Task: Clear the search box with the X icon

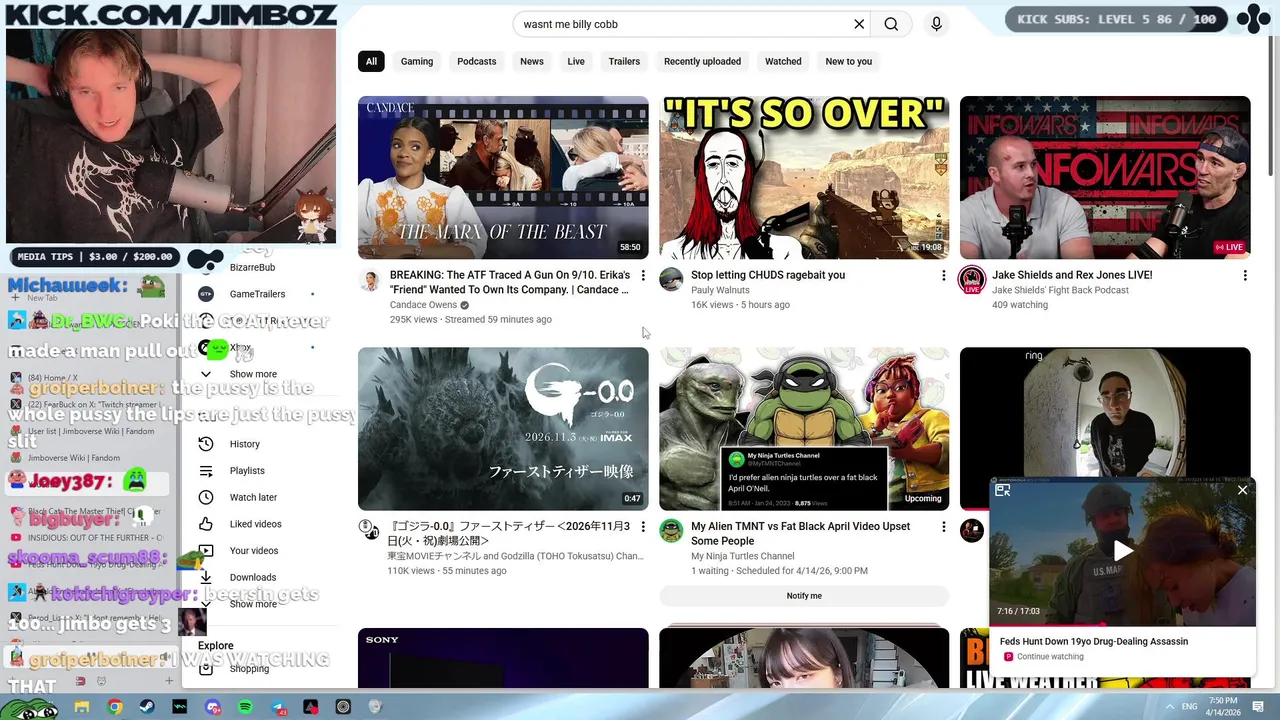Action: tap(858, 24)
